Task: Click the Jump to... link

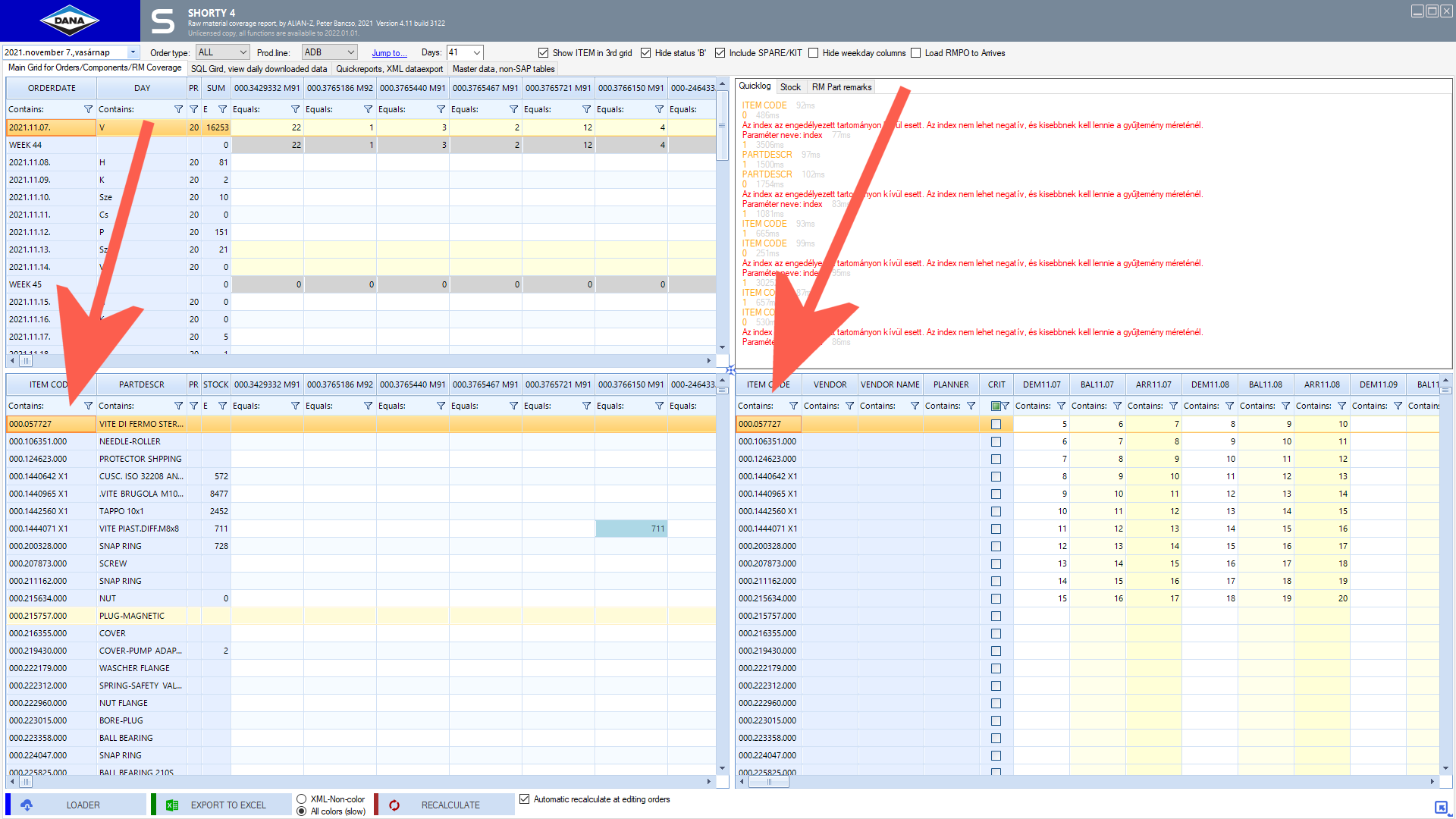Action: pyautogui.click(x=389, y=53)
